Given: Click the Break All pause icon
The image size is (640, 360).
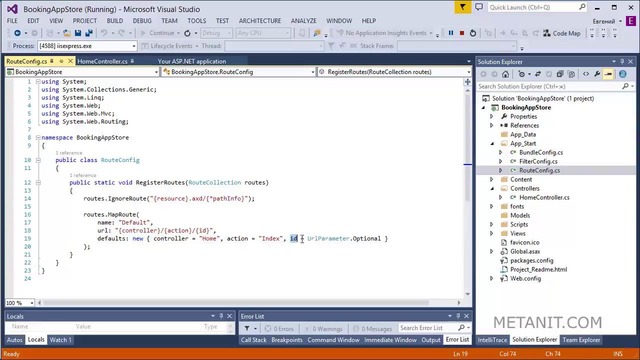Looking at the screenshot, I should click(x=451, y=33).
